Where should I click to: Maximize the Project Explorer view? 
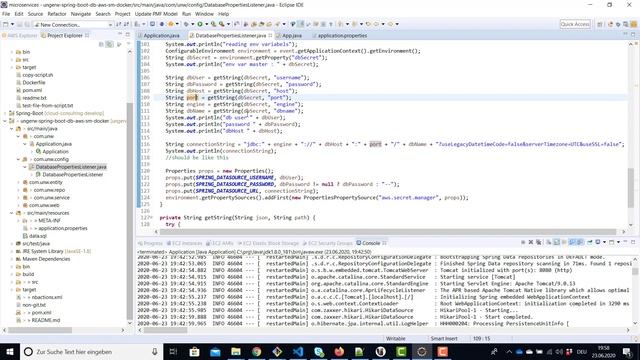127,35
